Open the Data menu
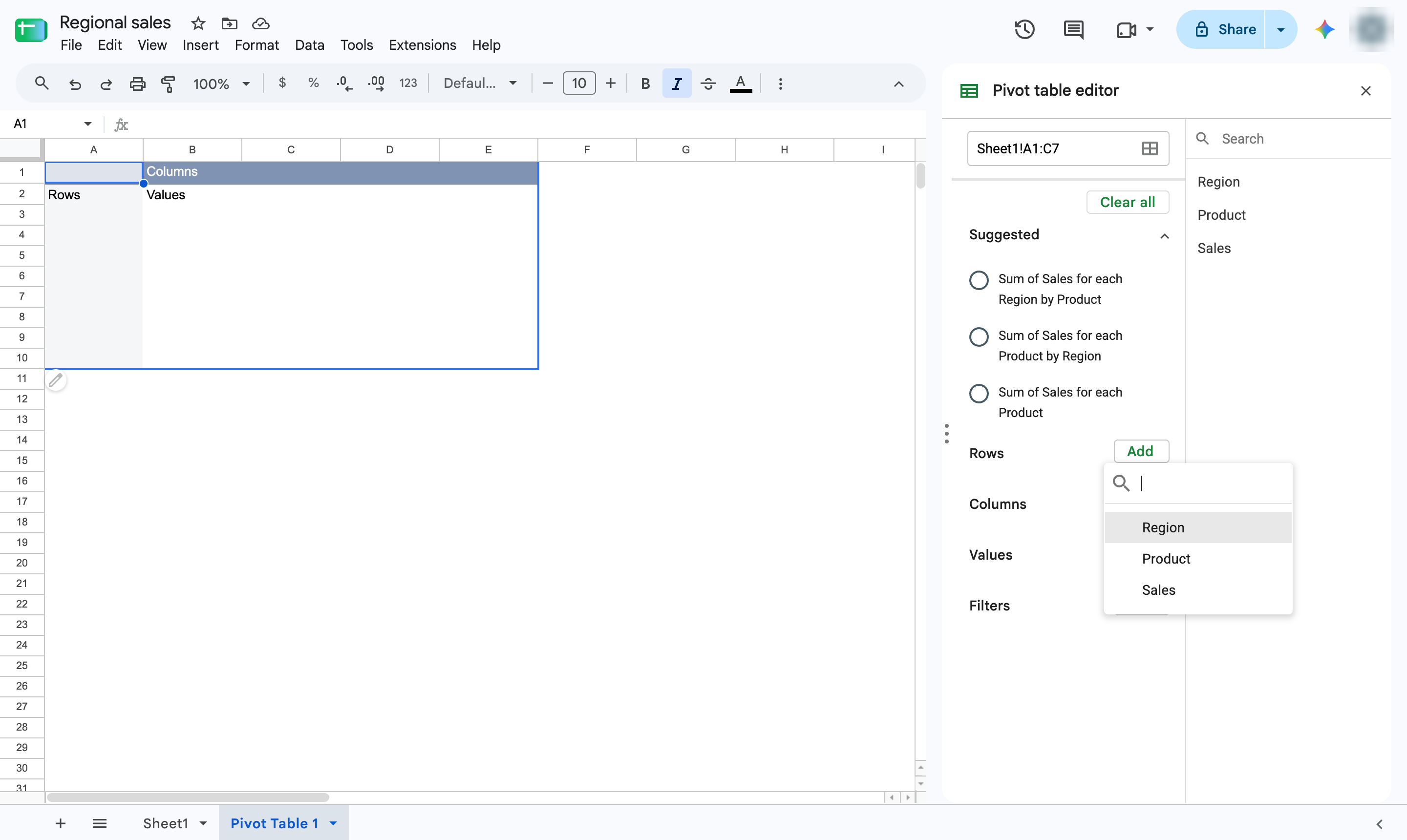This screenshot has width=1407, height=840. pyautogui.click(x=309, y=45)
